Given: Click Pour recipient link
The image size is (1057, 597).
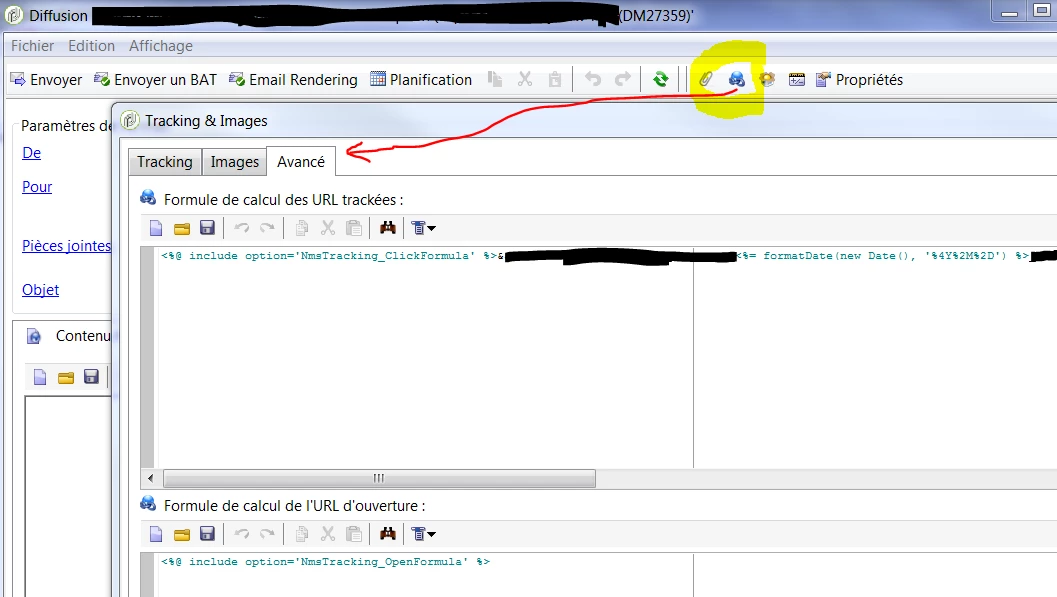Looking at the screenshot, I should pyautogui.click(x=37, y=187).
